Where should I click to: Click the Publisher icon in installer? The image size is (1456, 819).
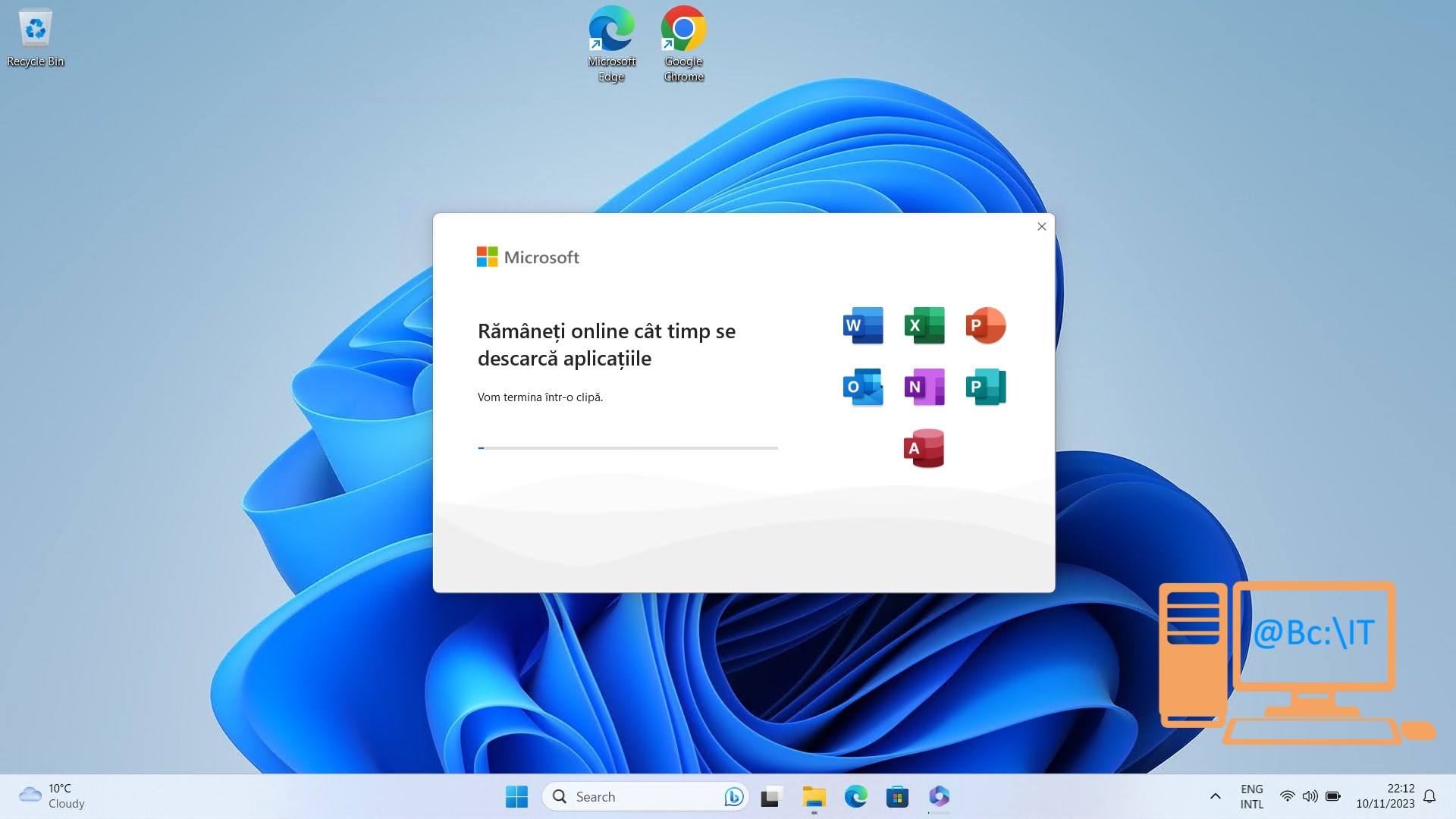click(985, 387)
